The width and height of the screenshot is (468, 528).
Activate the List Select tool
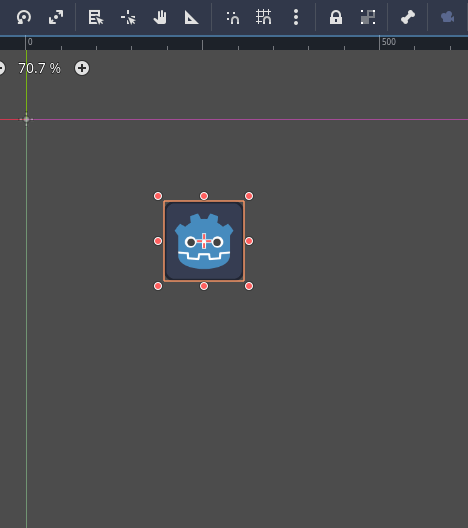pyautogui.click(x=96, y=17)
